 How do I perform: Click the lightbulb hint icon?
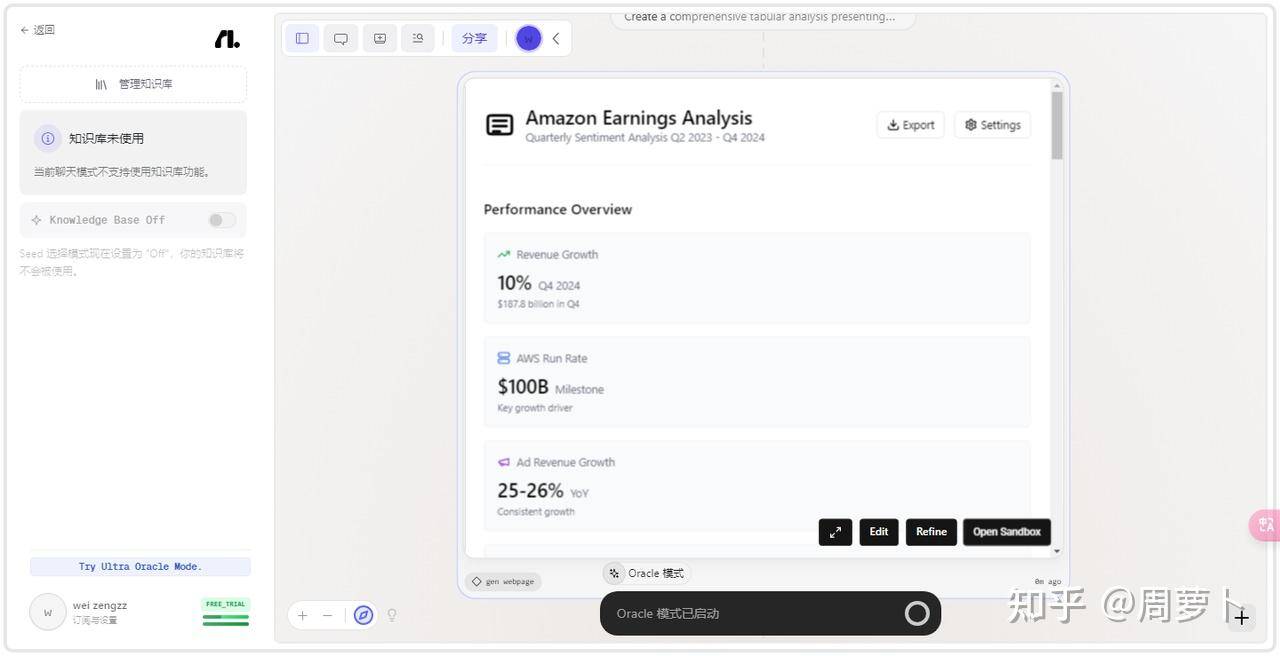pyautogui.click(x=392, y=615)
